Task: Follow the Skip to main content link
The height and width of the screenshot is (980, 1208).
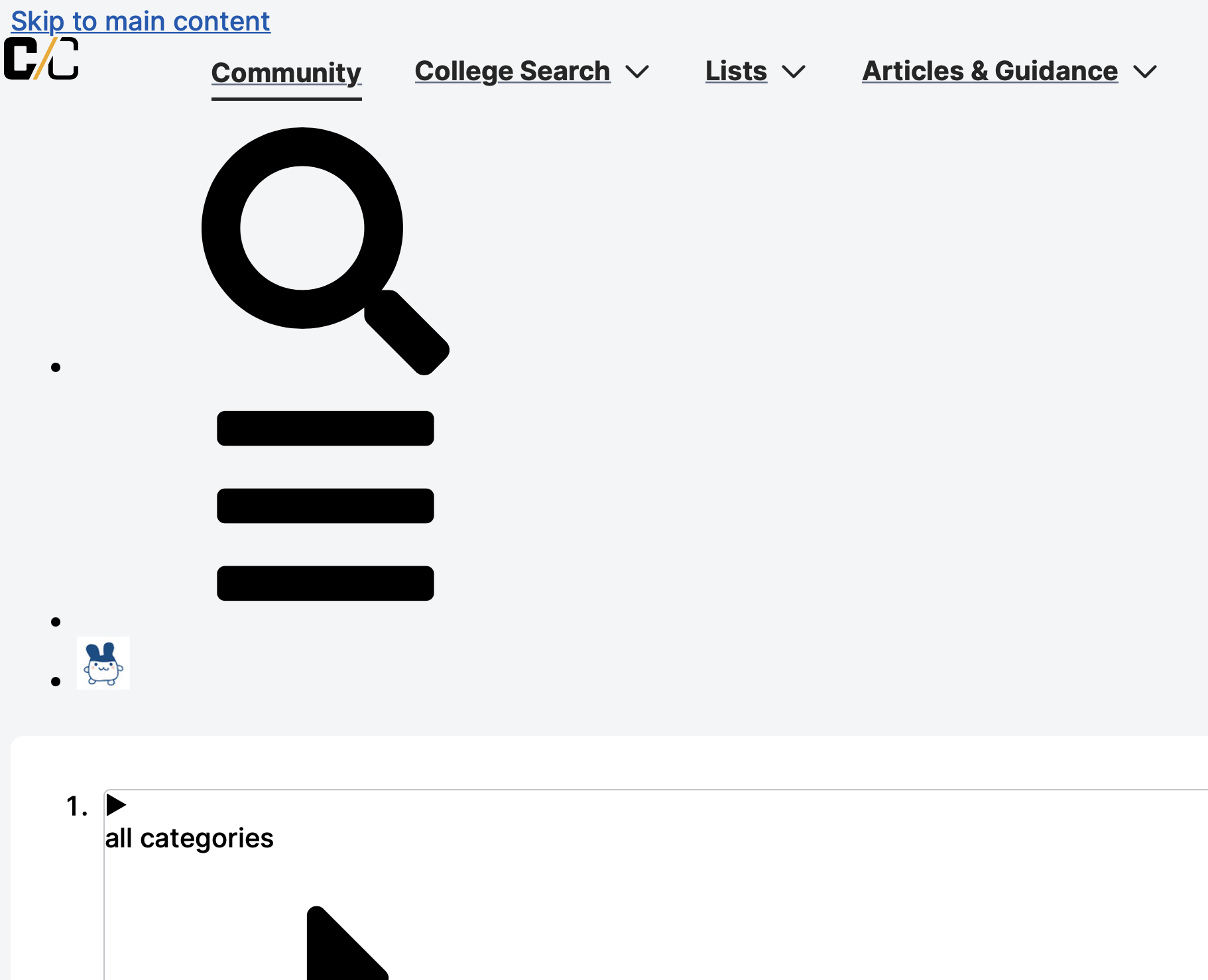Action: tap(141, 21)
